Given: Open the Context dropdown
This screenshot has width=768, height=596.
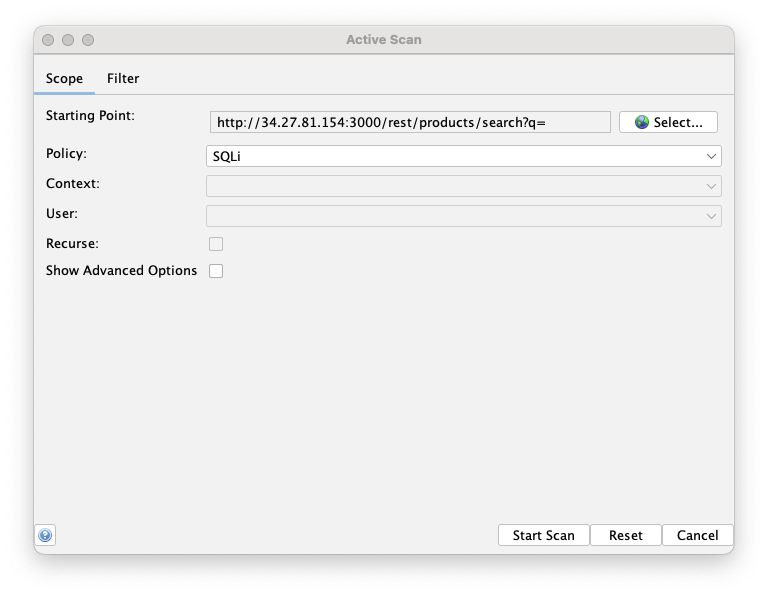Looking at the screenshot, I should pyautogui.click(x=463, y=186).
